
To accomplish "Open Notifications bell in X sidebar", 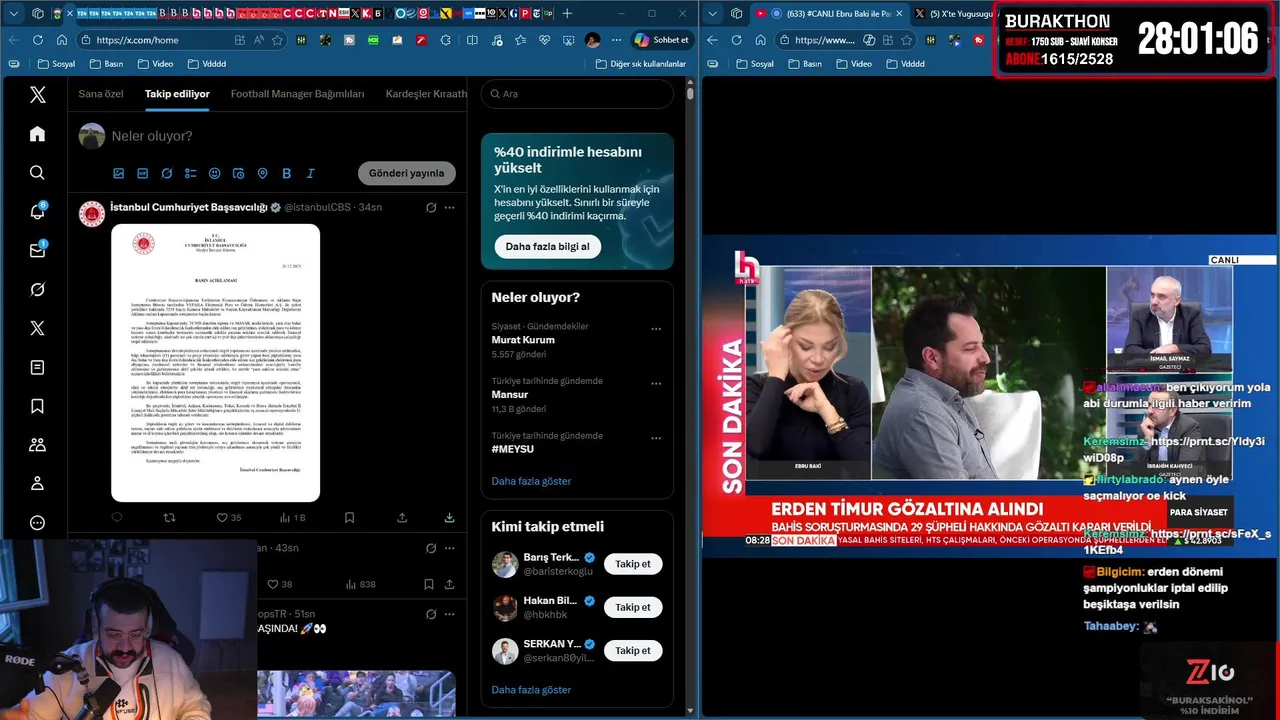I will pyautogui.click(x=37, y=212).
